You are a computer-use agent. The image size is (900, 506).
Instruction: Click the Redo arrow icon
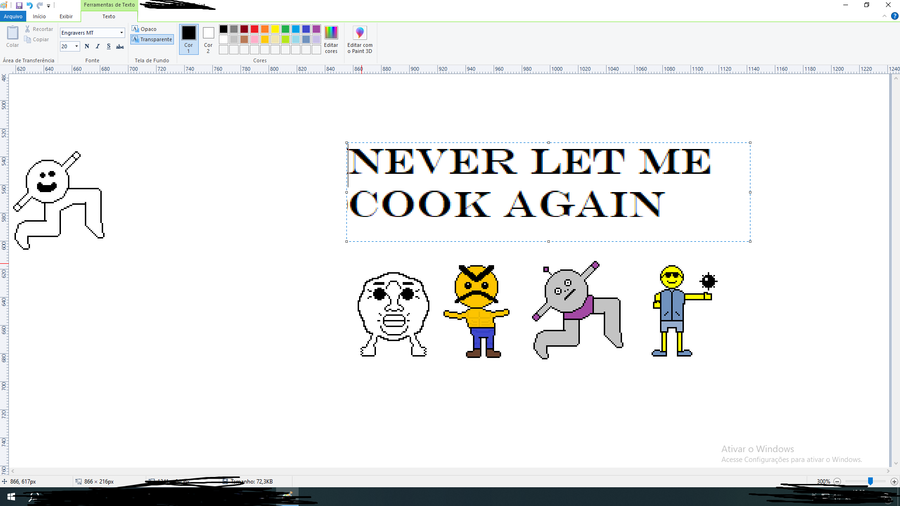[40, 5]
